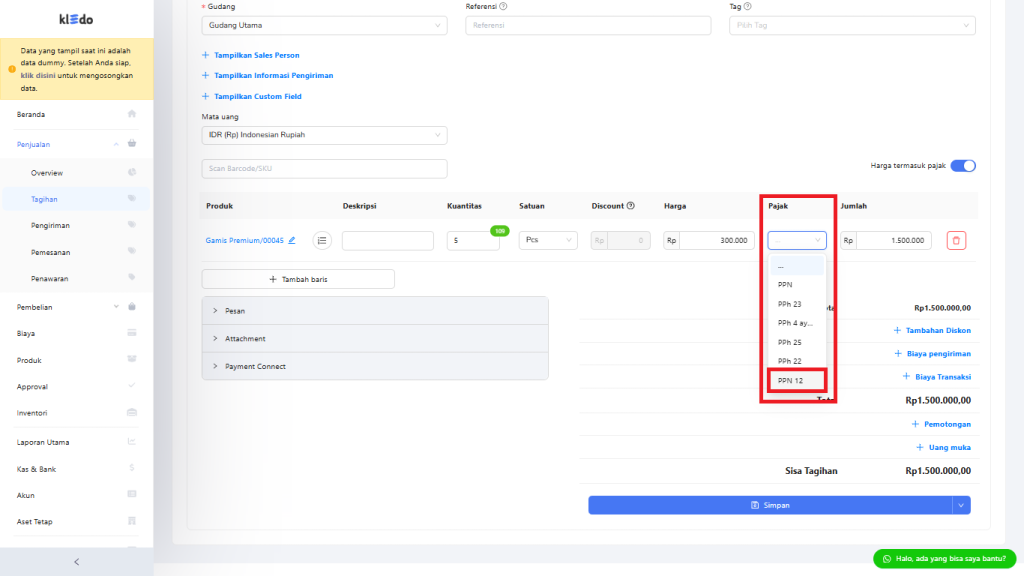The width and height of the screenshot is (1024, 576).
Task: Click the Pembelian bag icon
Action: pyautogui.click(x=132, y=306)
